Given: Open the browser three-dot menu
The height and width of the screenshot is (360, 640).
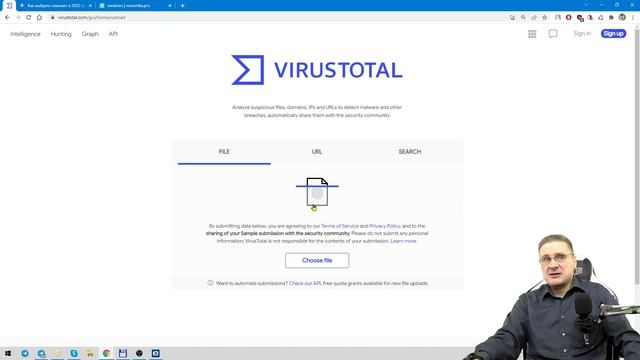Looking at the screenshot, I should coord(633,18).
